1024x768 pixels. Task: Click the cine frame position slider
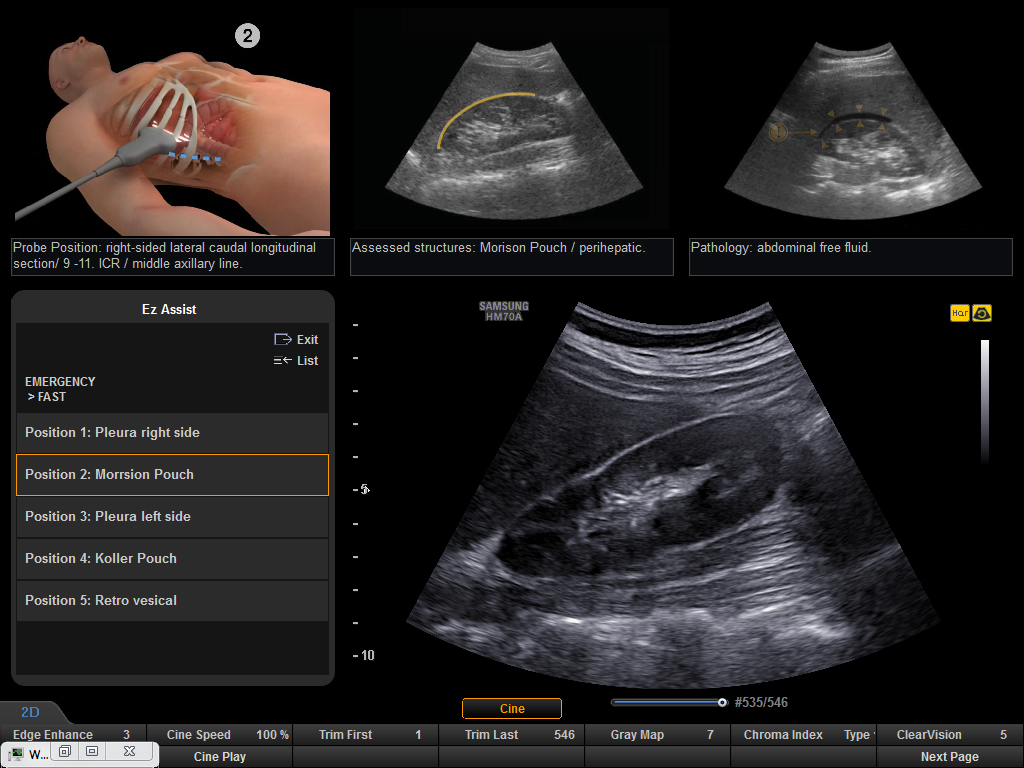point(668,703)
